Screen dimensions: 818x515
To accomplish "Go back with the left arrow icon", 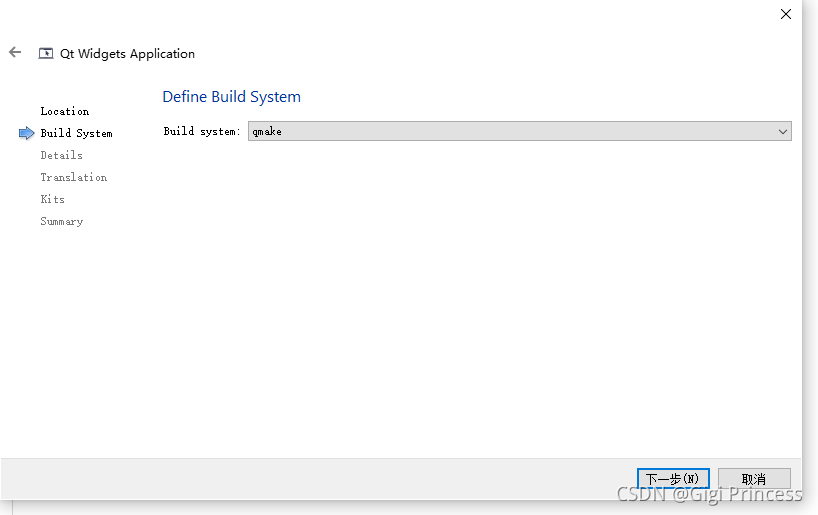I will [15, 52].
